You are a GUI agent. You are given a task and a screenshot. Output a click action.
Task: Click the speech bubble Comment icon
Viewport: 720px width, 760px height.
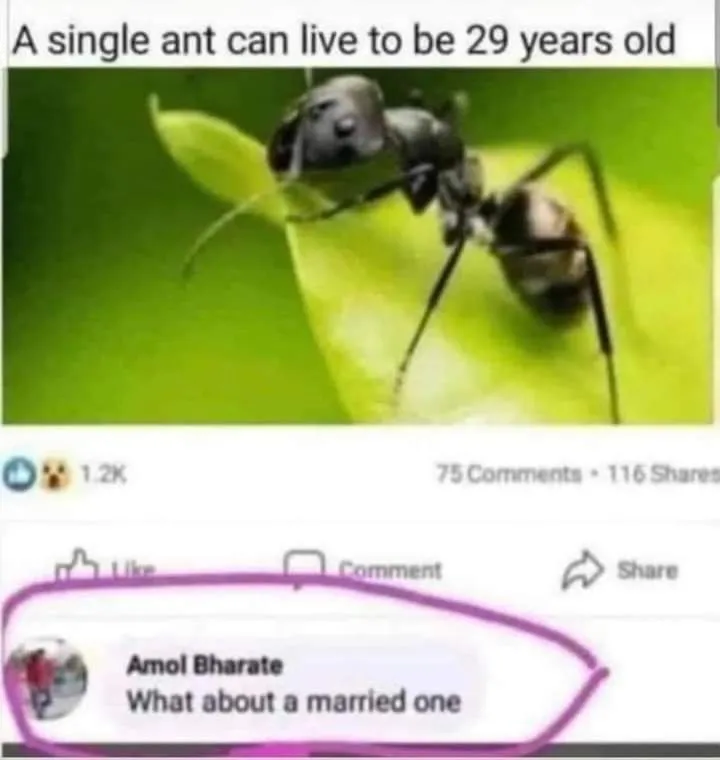tap(304, 568)
